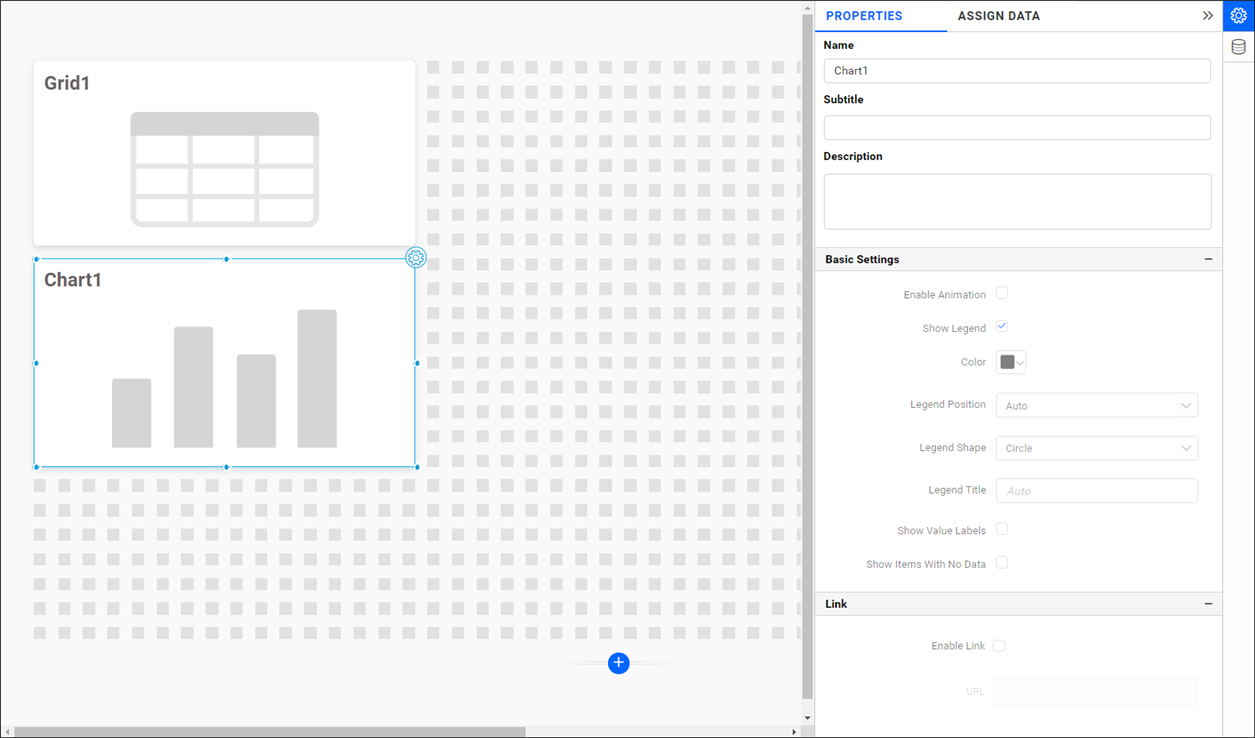Click the vertical scrollbar down arrow
The image size is (1255, 738).
(x=808, y=718)
